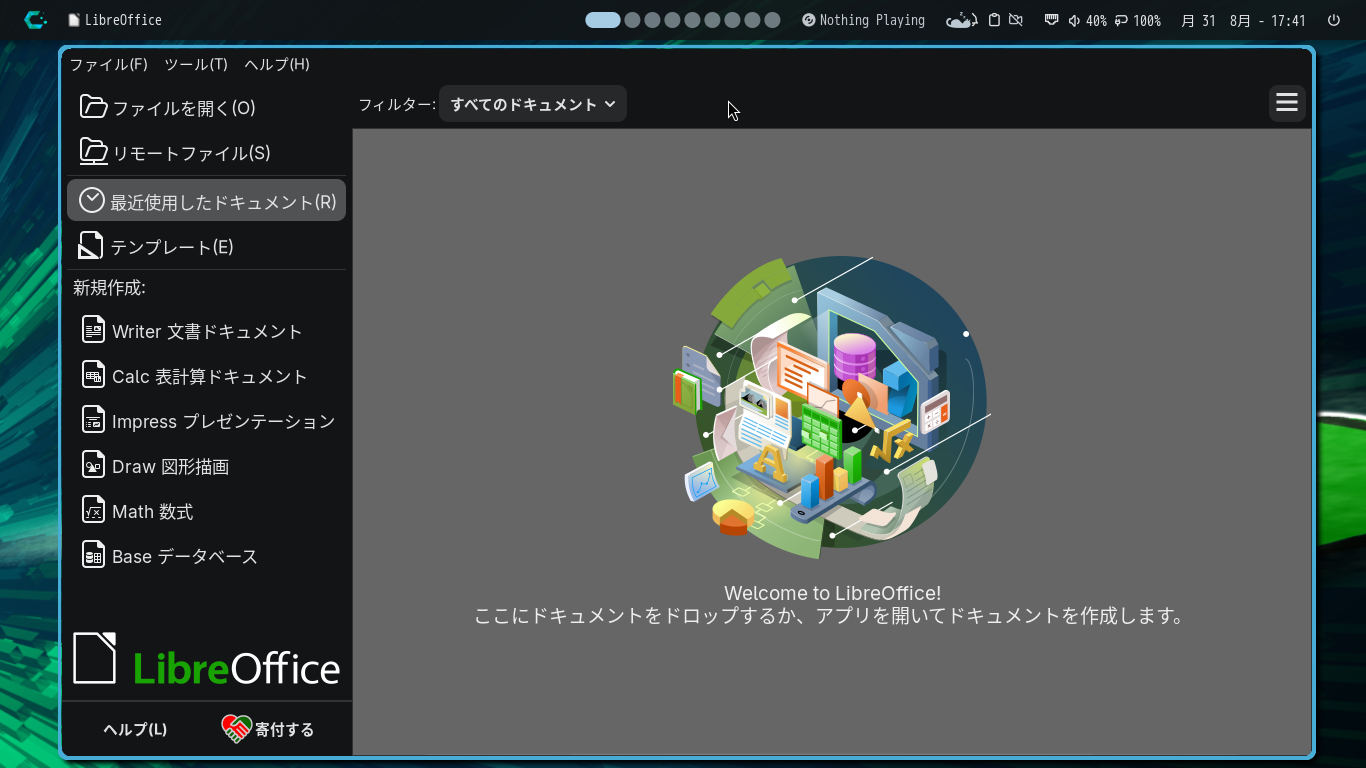1366x768 pixels.
Task: Click the Nothing Playing media indicator
Action: point(863,20)
